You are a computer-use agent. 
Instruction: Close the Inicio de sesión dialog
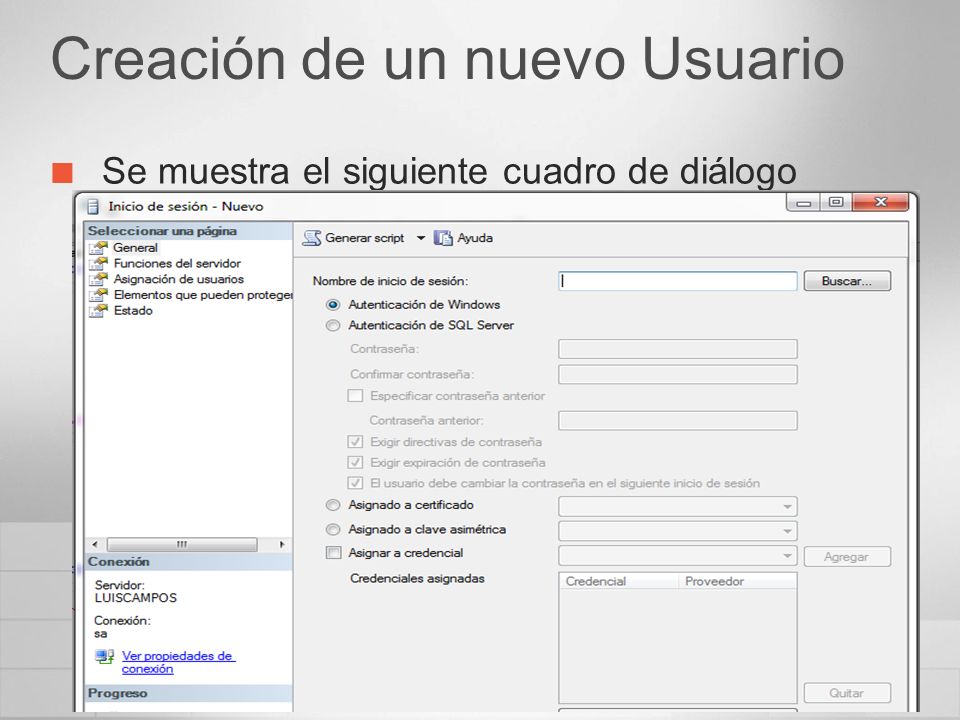click(880, 203)
